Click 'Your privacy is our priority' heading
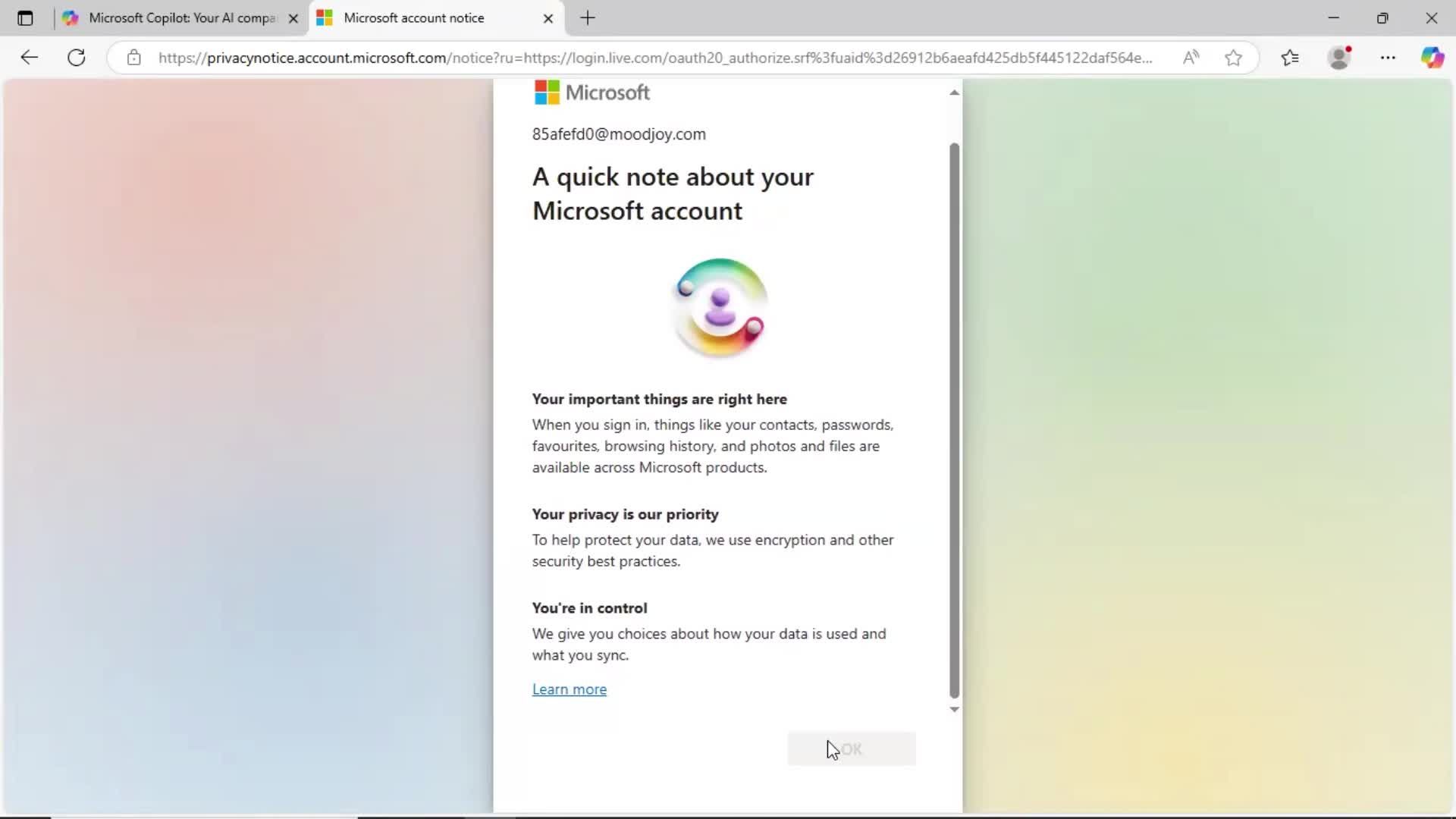The width and height of the screenshot is (1456, 819). point(626,514)
